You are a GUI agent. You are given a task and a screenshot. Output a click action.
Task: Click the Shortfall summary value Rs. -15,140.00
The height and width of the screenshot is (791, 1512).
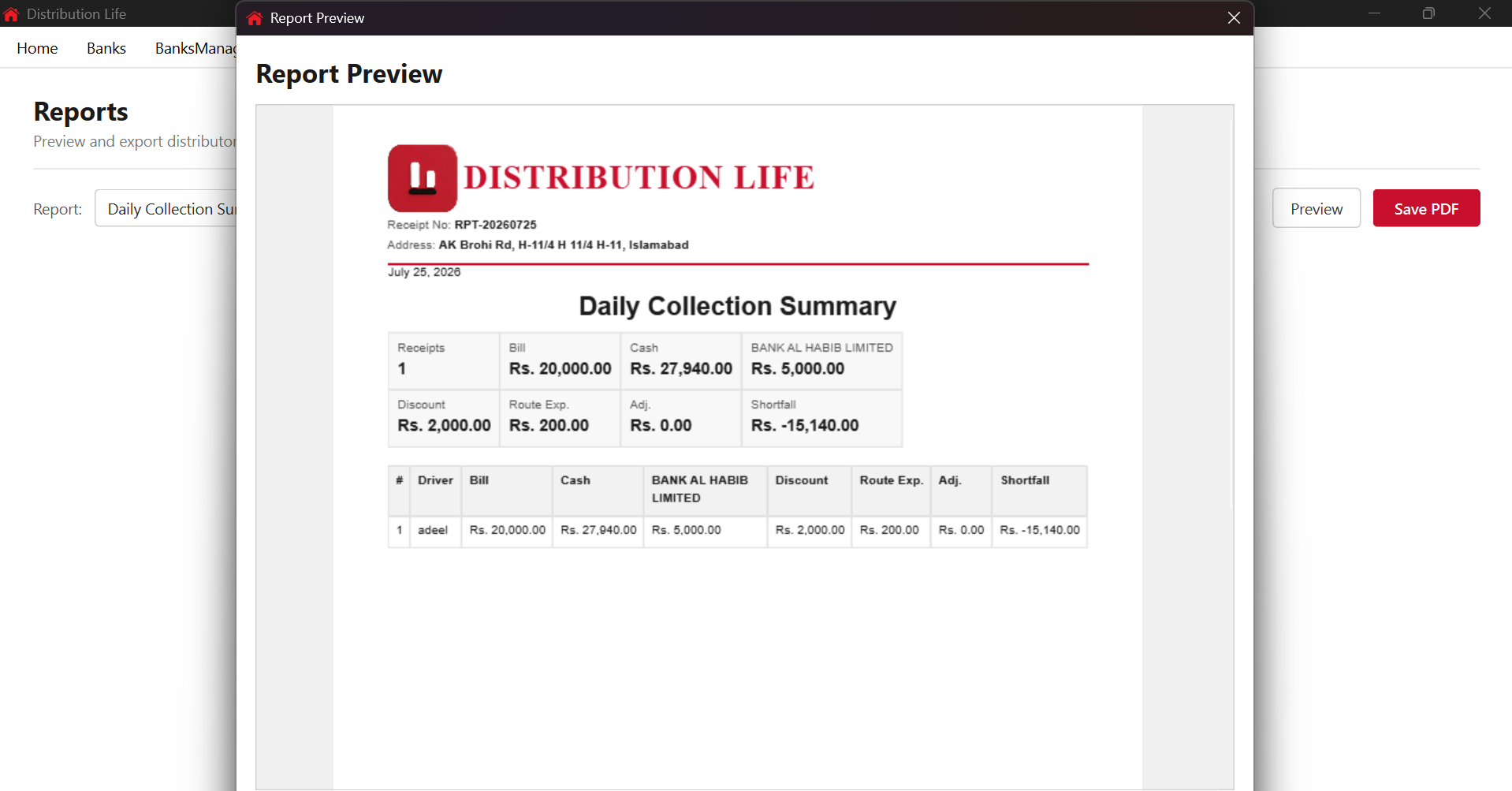pyautogui.click(x=805, y=425)
